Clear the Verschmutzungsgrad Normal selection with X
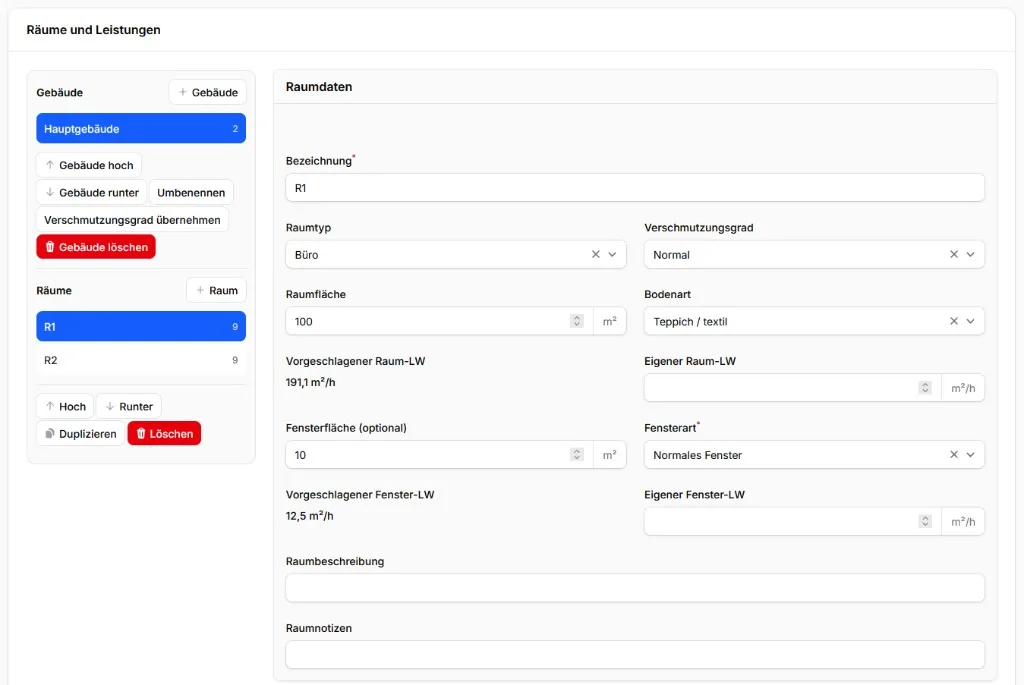The height and width of the screenshot is (685, 1024). click(x=953, y=255)
